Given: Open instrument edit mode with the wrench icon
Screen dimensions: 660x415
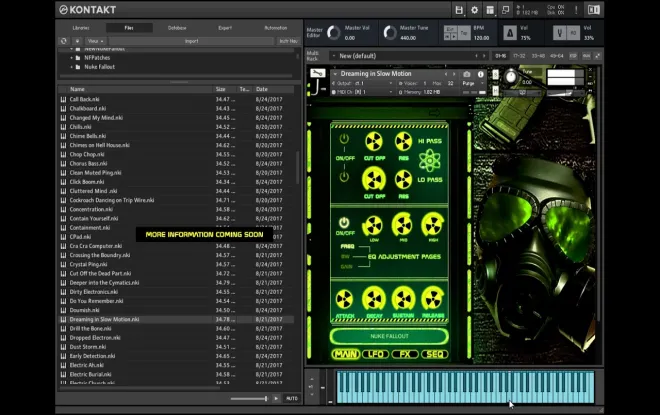Looking at the screenshot, I should point(318,73).
